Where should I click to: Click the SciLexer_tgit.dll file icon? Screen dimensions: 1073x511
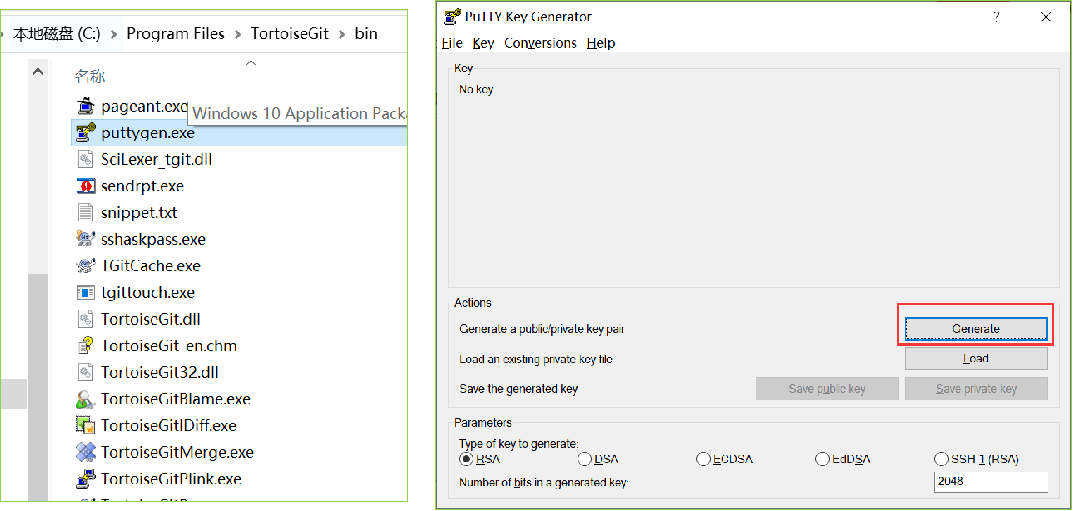pyautogui.click(x=85, y=159)
